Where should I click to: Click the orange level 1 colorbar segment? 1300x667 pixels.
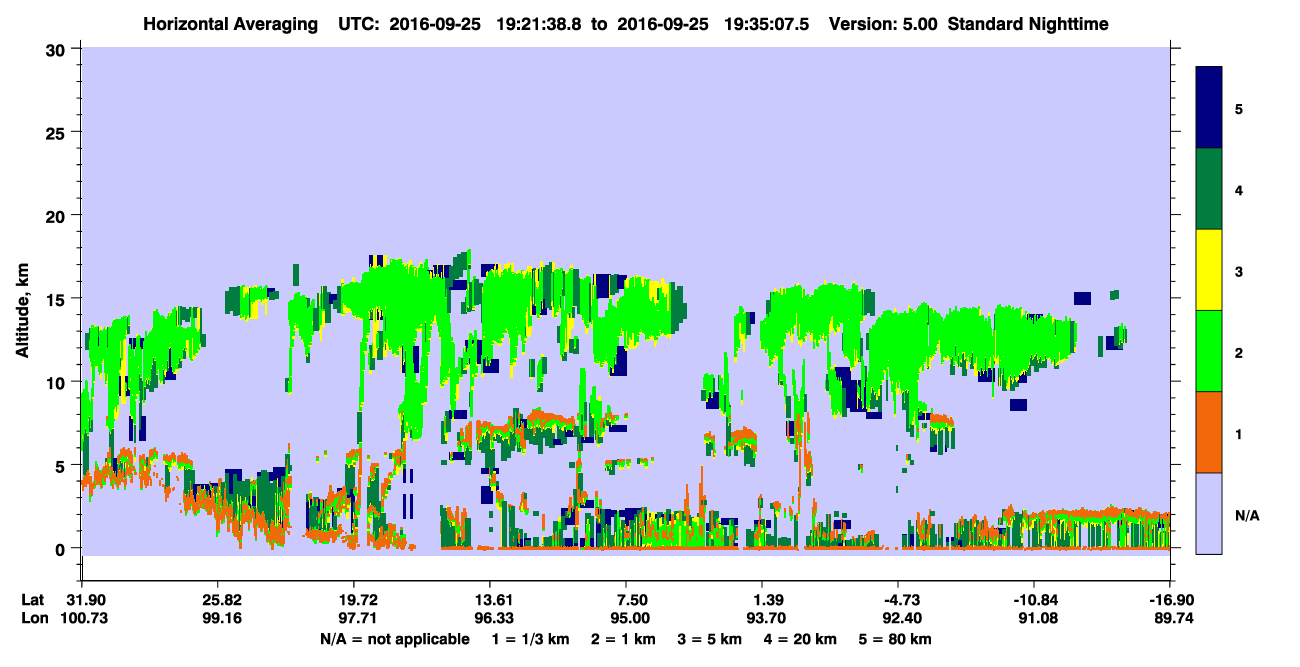pos(1209,432)
